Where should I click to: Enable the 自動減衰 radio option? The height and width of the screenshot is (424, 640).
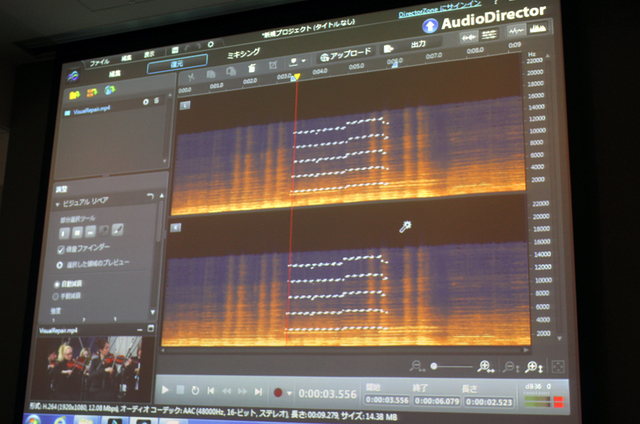tap(57, 285)
